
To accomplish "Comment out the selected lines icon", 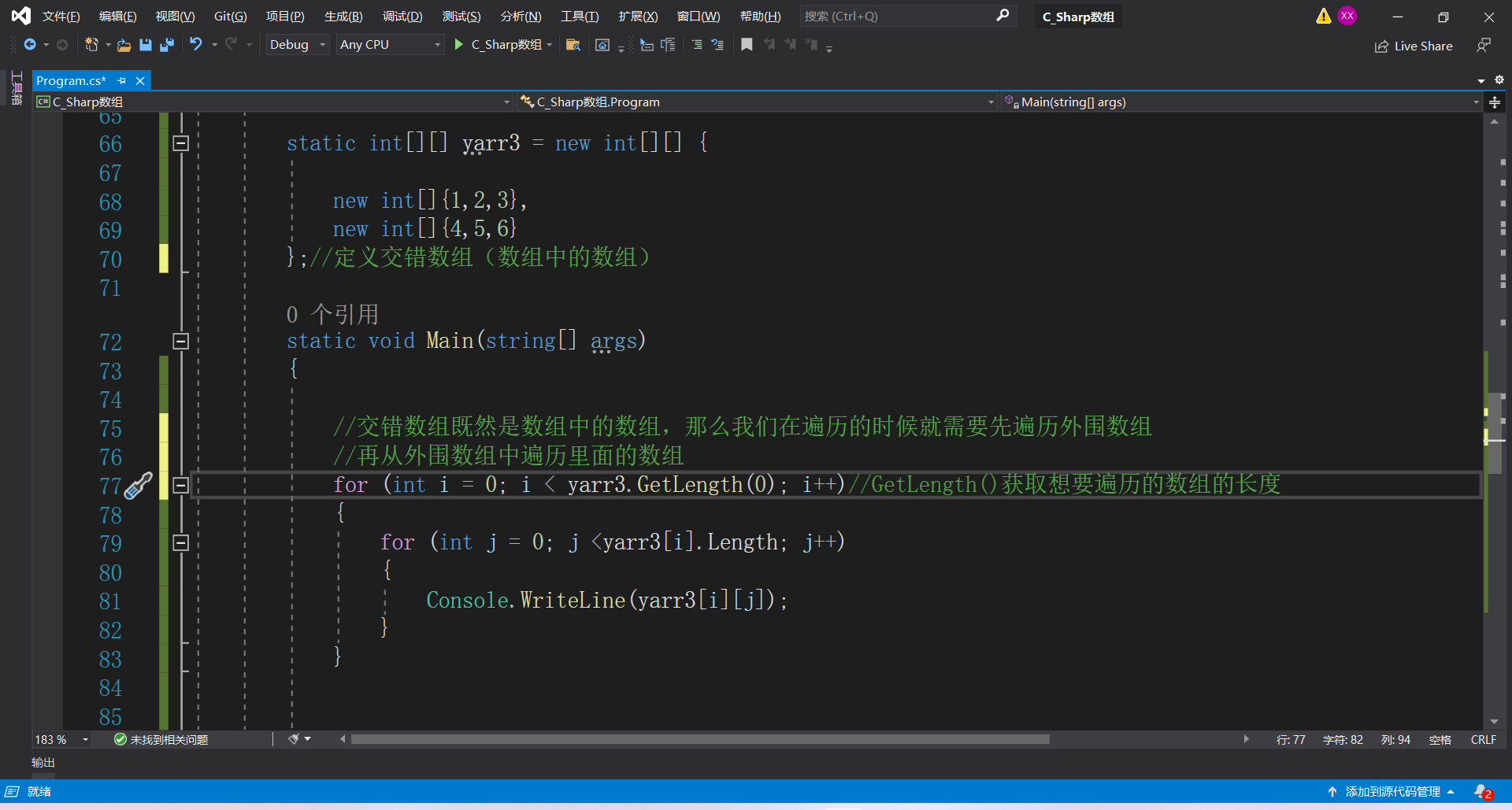I will 697,45.
